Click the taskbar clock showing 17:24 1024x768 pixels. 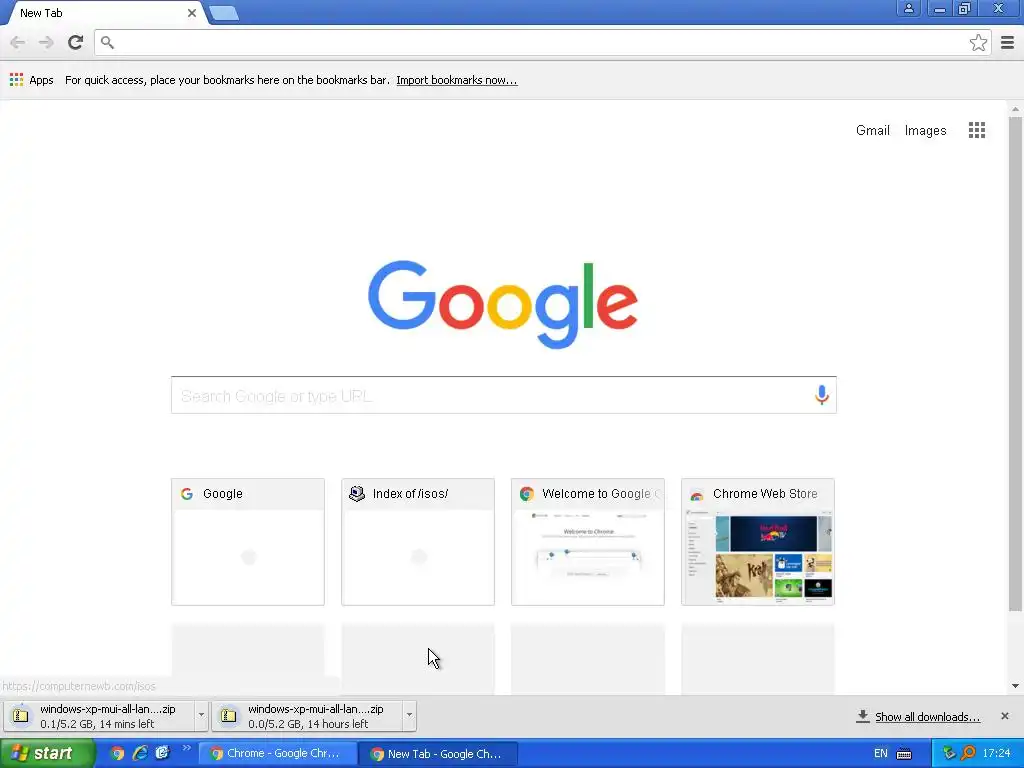[996, 754]
